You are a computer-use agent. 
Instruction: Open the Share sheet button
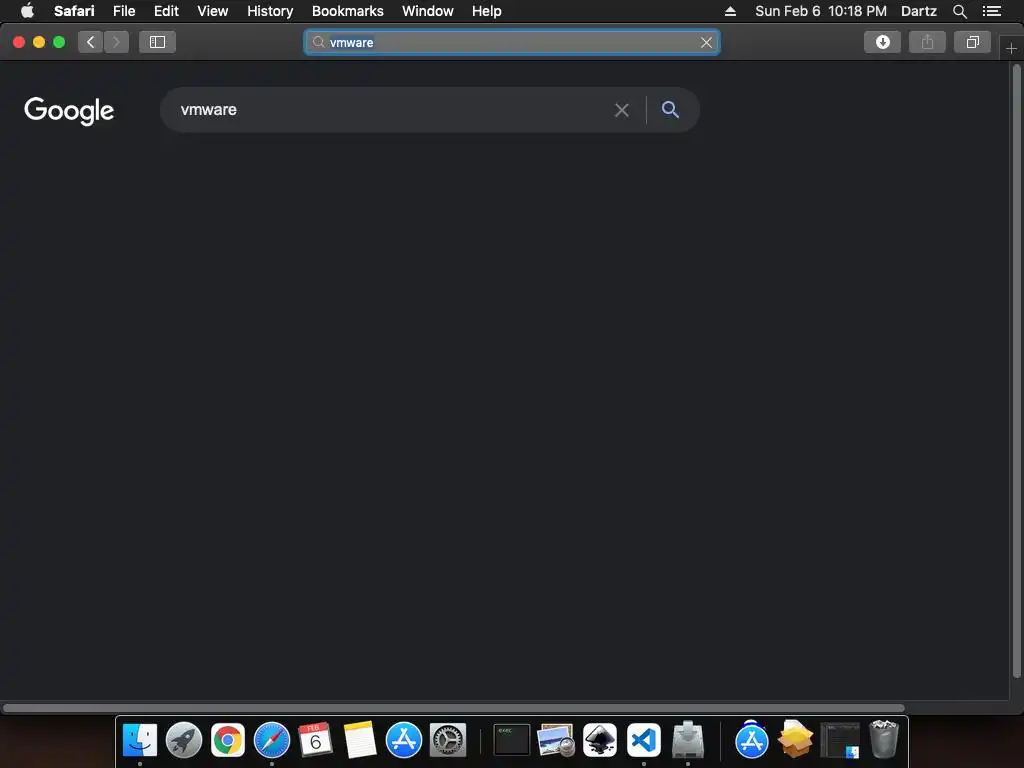[x=927, y=42]
